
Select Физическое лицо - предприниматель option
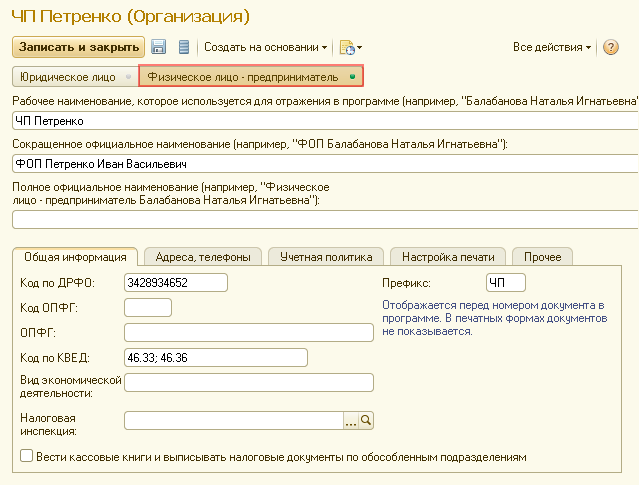(x=250, y=77)
